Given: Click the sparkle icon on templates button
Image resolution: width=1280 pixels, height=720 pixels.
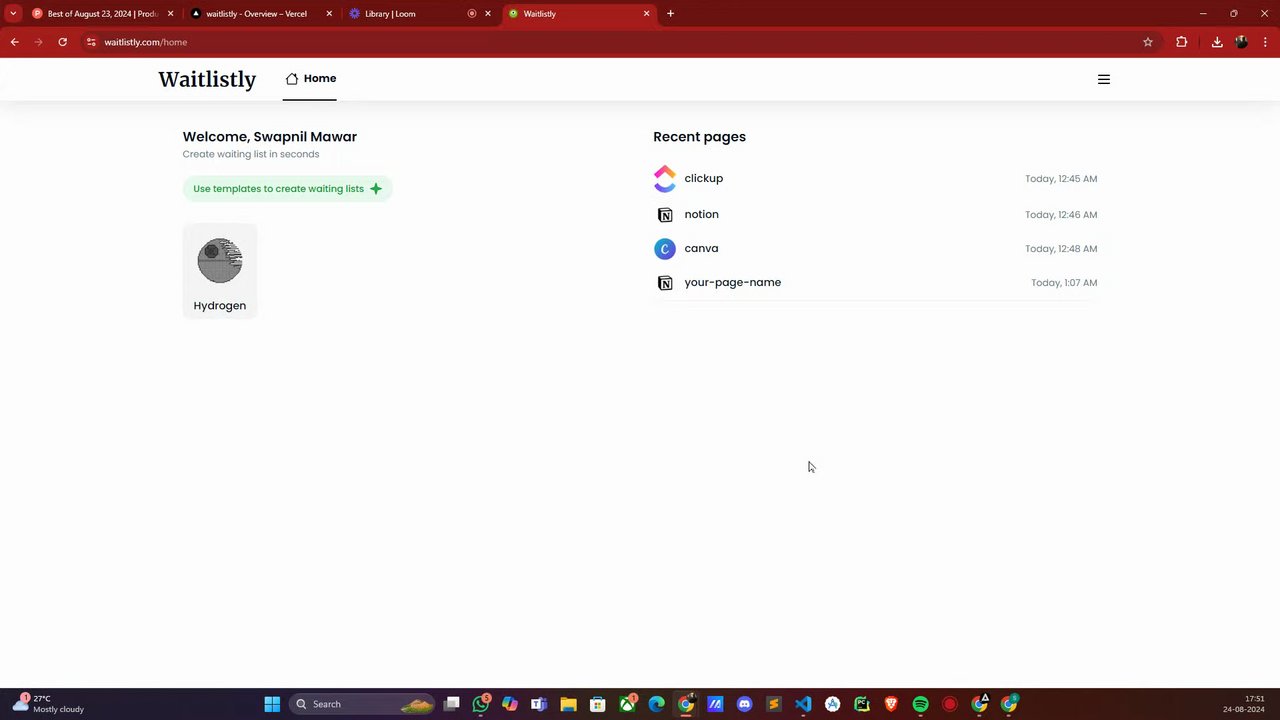Looking at the screenshot, I should (376, 189).
